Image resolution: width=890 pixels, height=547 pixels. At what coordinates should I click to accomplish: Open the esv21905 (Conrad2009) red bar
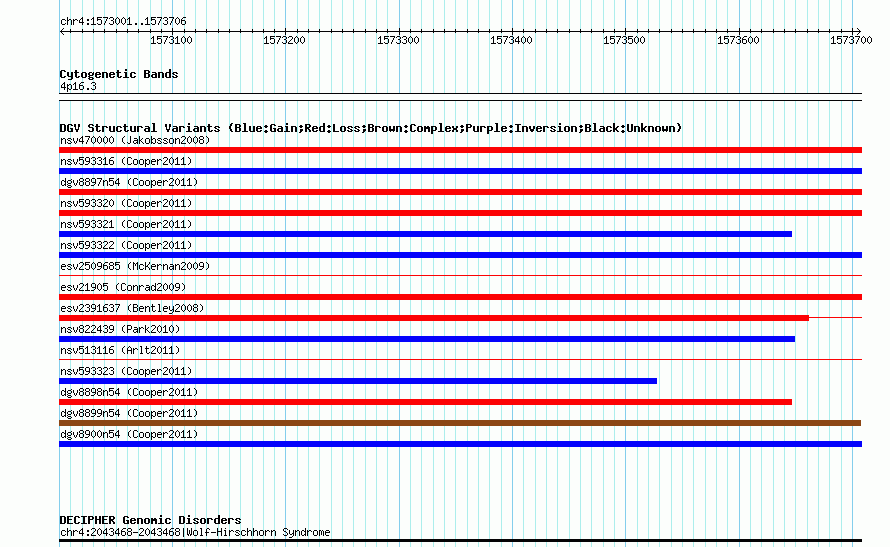[460, 297]
